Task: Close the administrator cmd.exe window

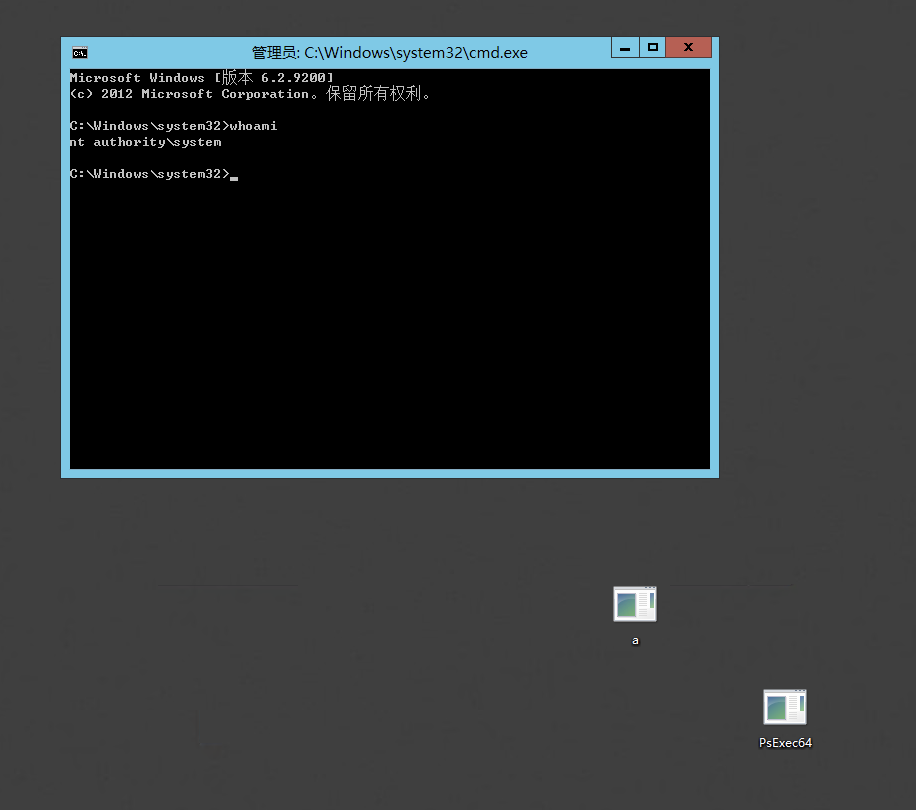Action: click(689, 47)
